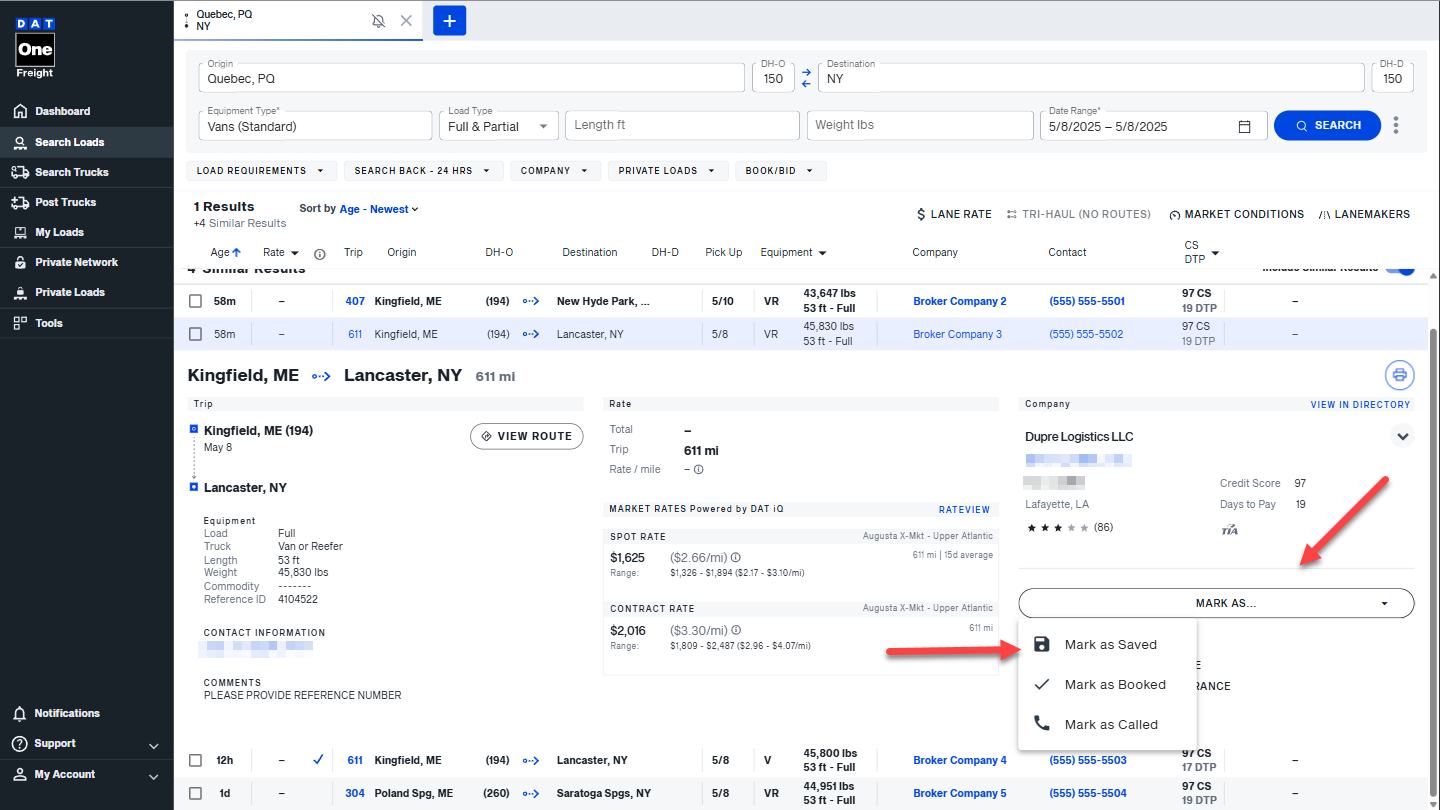The width and height of the screenshot is (1440, 810).
Task: Click the muted bell alert icon on tab
Action: 378,20
